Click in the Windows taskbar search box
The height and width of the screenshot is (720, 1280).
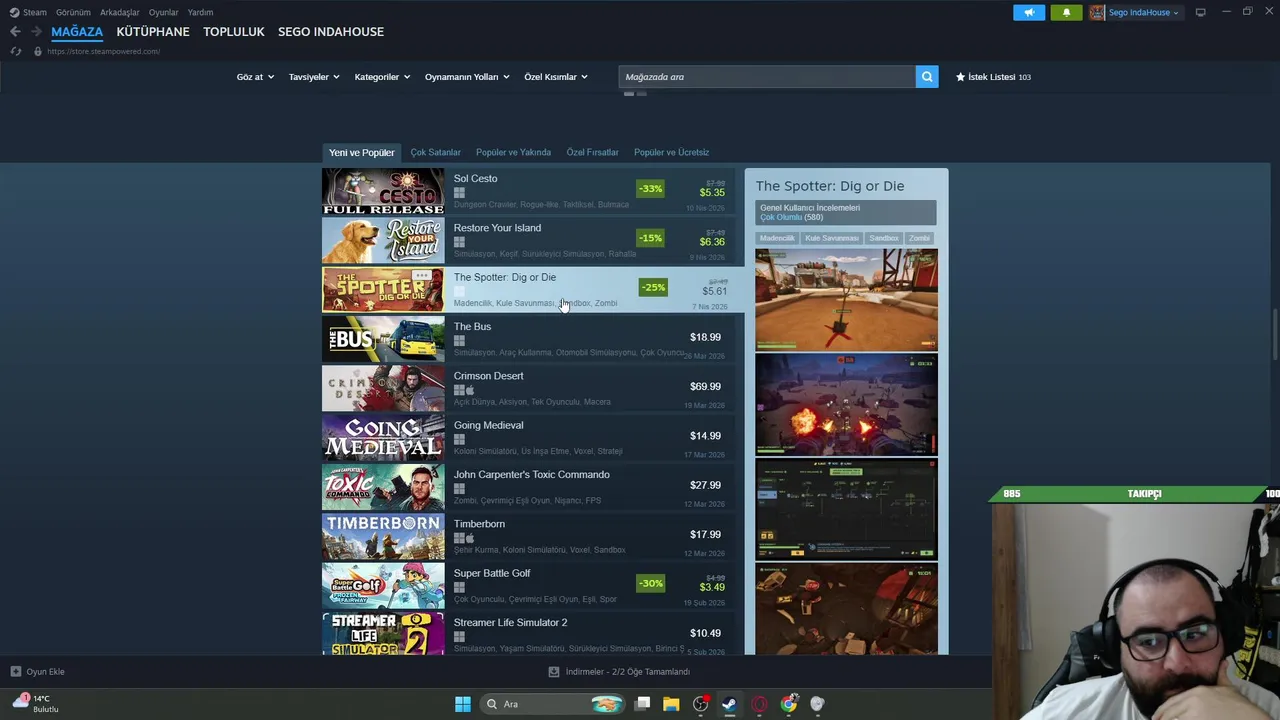pos(551,704)
